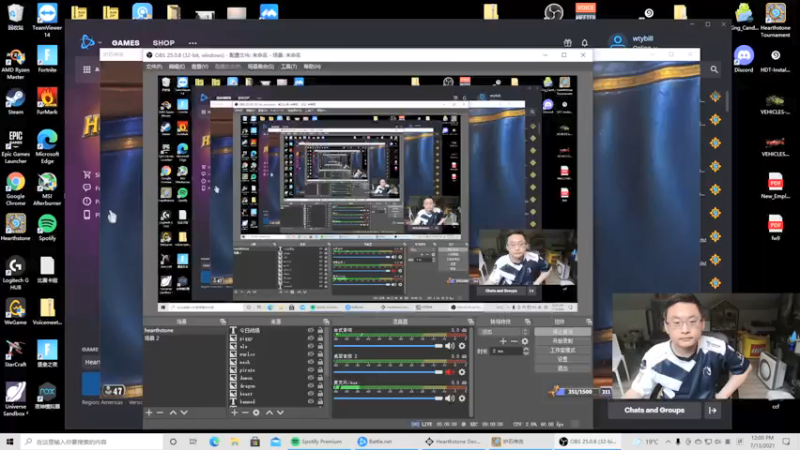Collapse Chats and Groups panel arrow
The width and height of the screenshot is (800, 450).
click(713, 410)
